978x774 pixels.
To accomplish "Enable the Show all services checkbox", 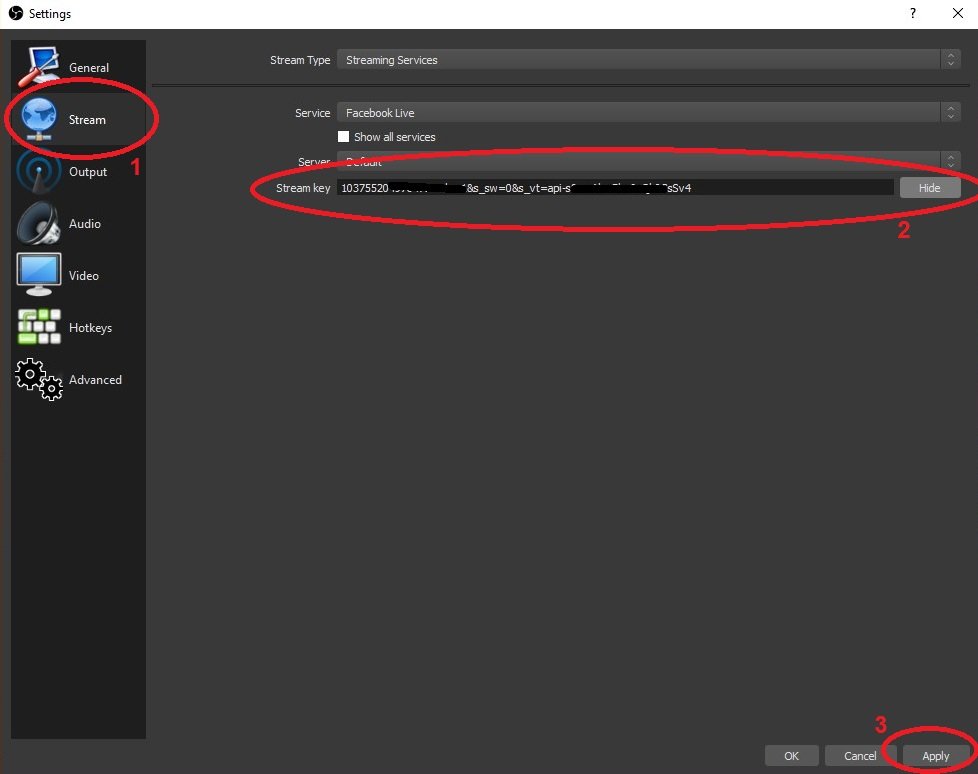I will point(343,136).
